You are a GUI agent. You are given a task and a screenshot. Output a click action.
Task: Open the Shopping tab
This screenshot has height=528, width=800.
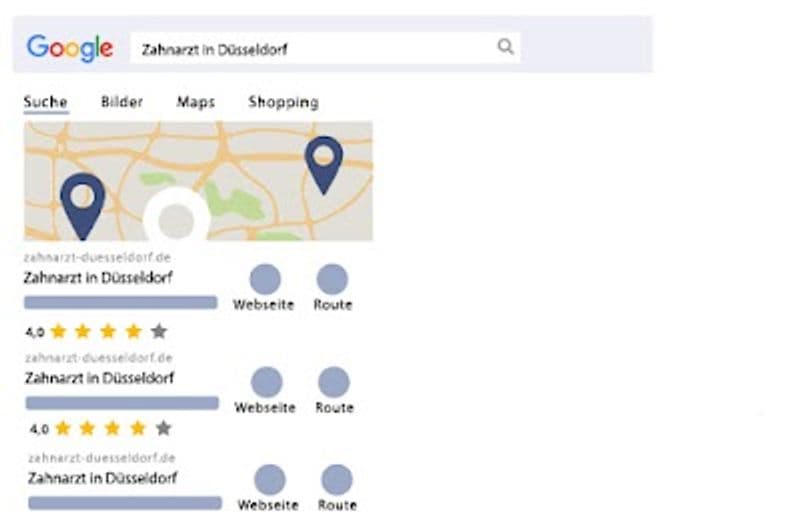[284, 103]
